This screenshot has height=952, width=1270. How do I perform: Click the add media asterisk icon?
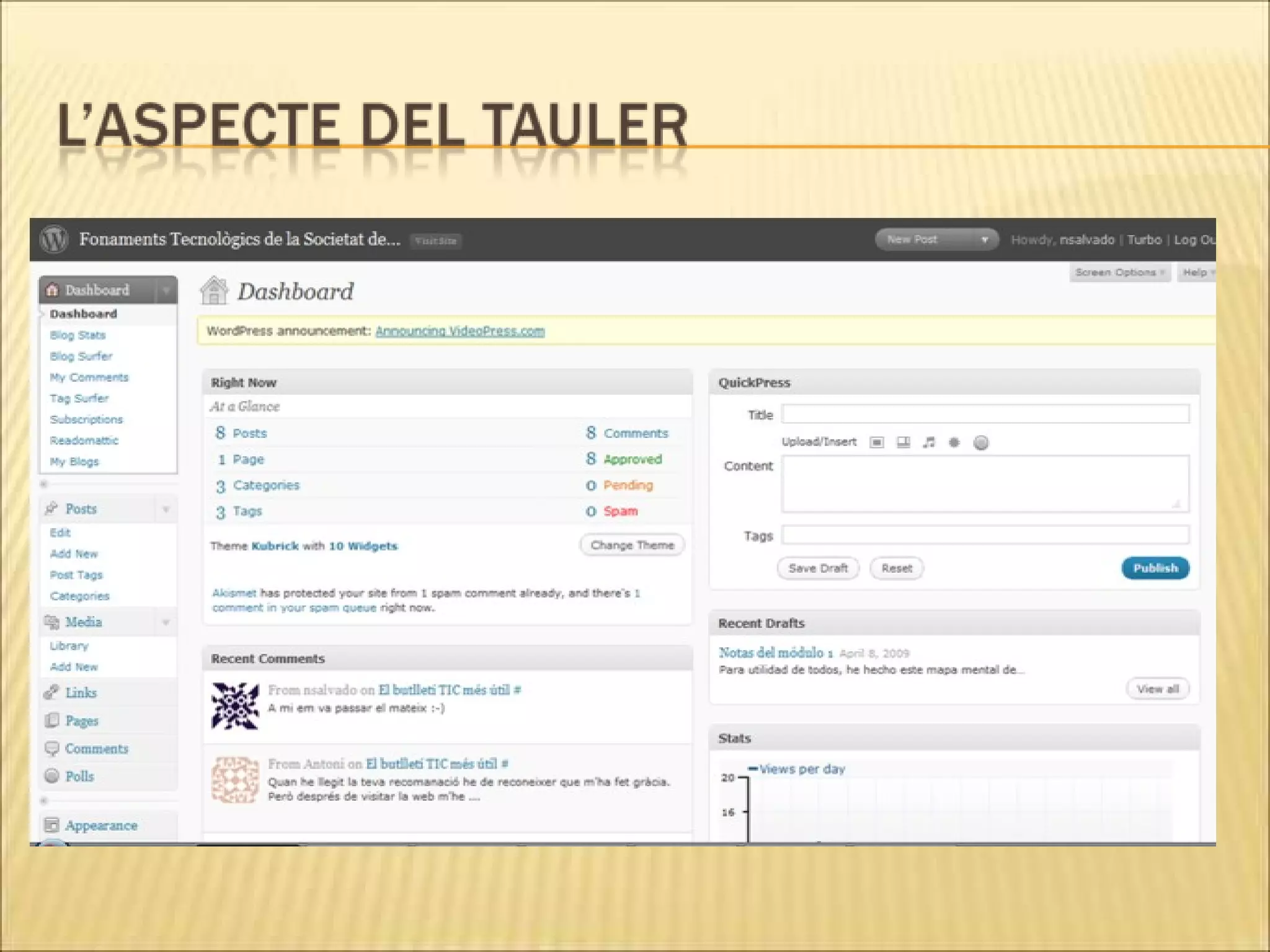(954, 442)
